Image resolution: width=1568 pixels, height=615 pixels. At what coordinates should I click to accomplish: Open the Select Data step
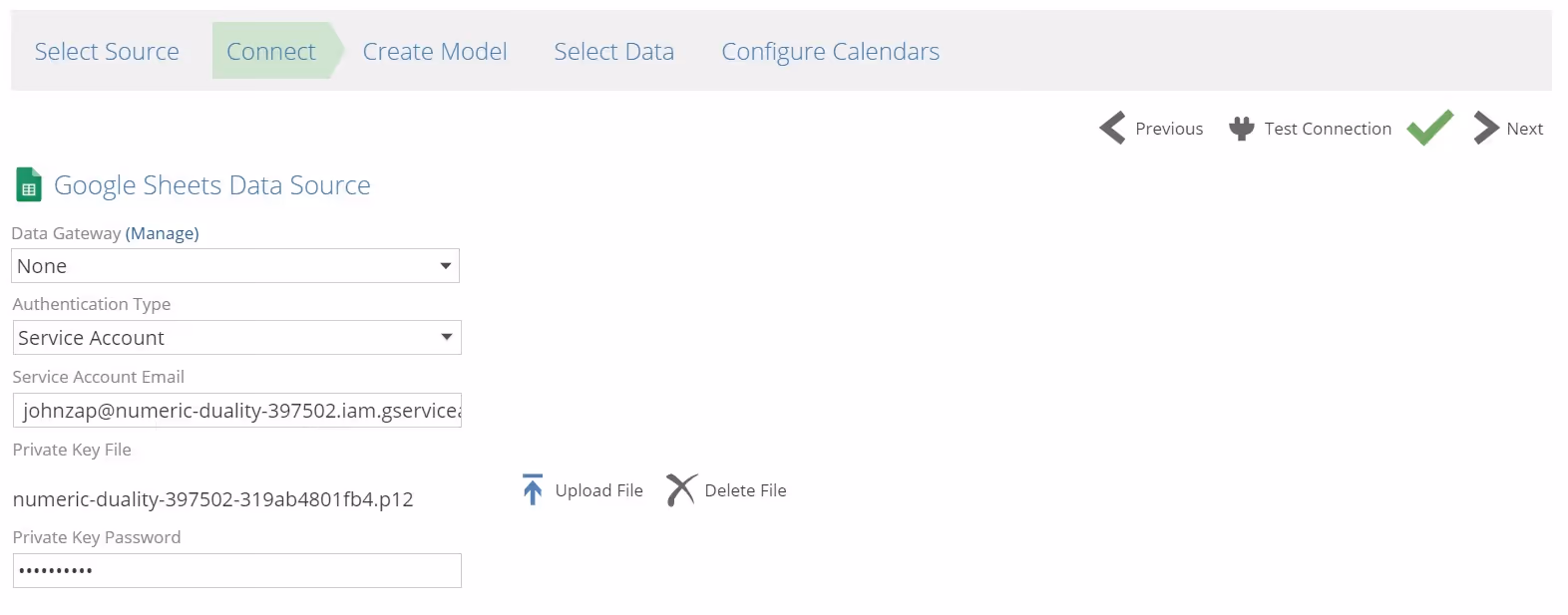[x=613, y=52]
